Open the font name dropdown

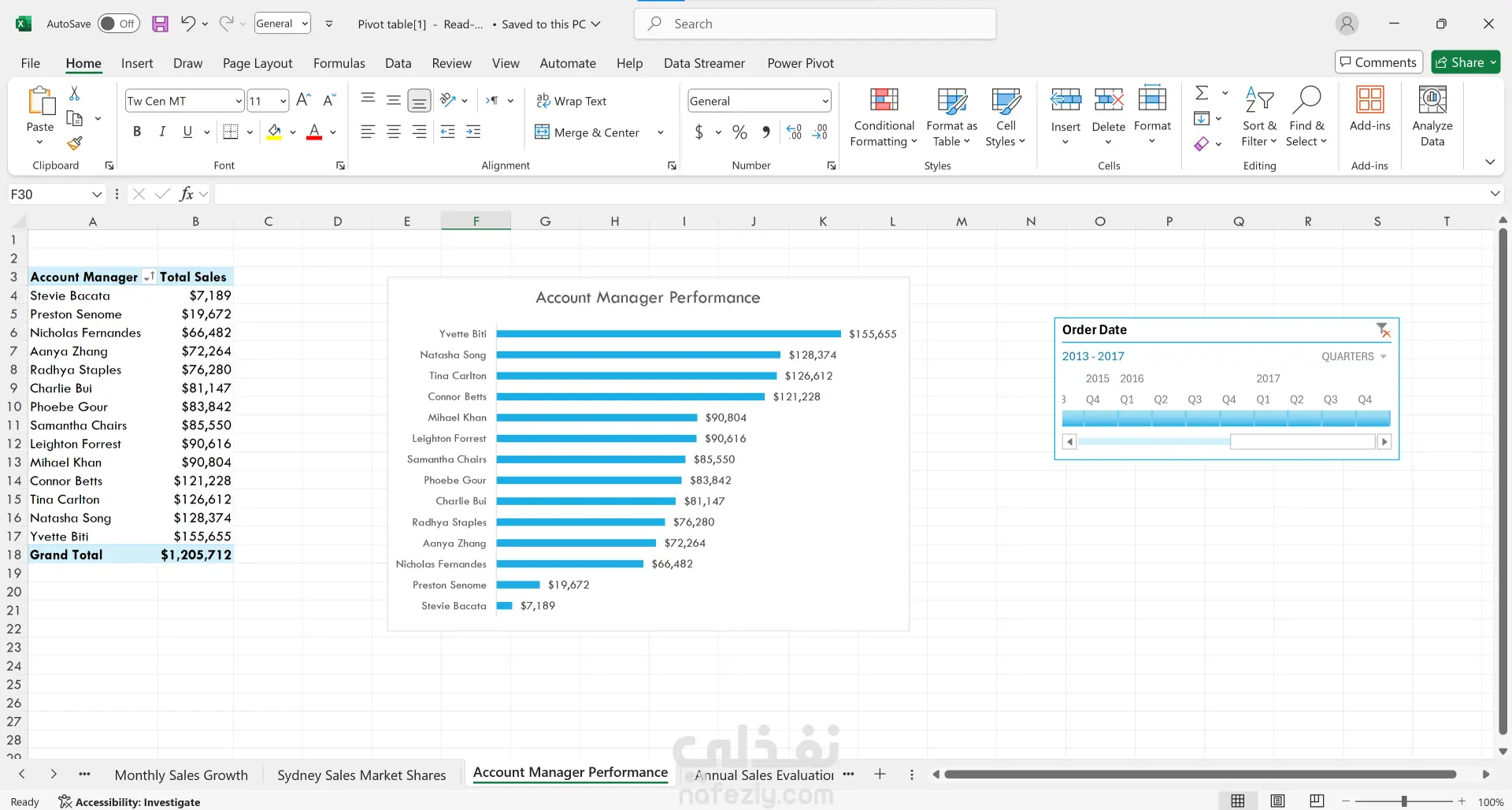click(x=238, y=101)
